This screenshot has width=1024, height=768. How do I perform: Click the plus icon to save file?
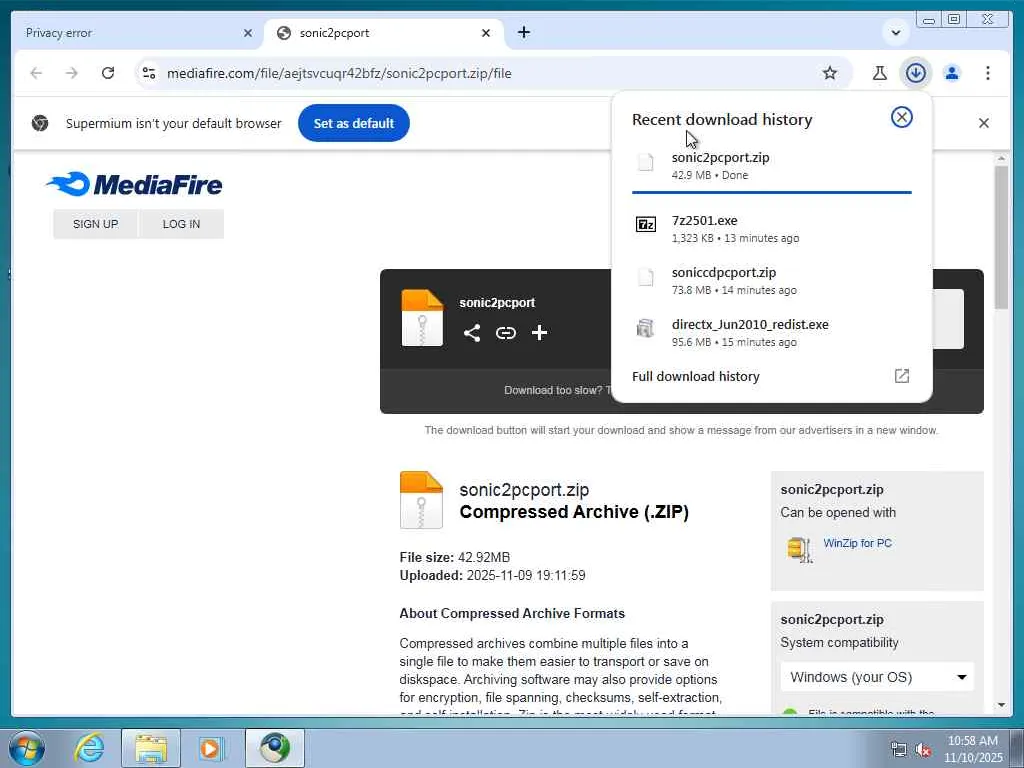[x=539, y=333]
